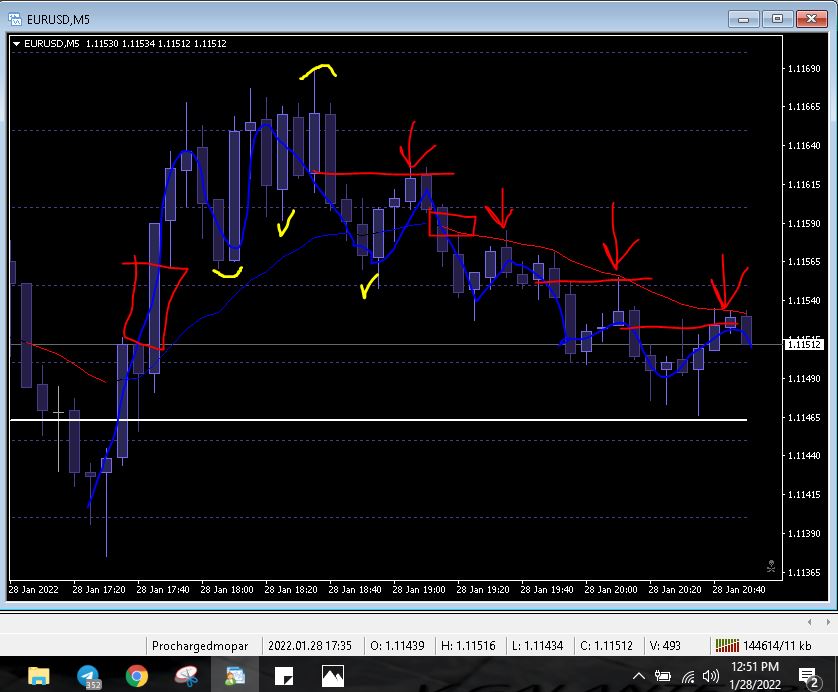Screen dimensions: 838x692
Task: Open the Action Center notifications icon
Action: click(809, 677)
